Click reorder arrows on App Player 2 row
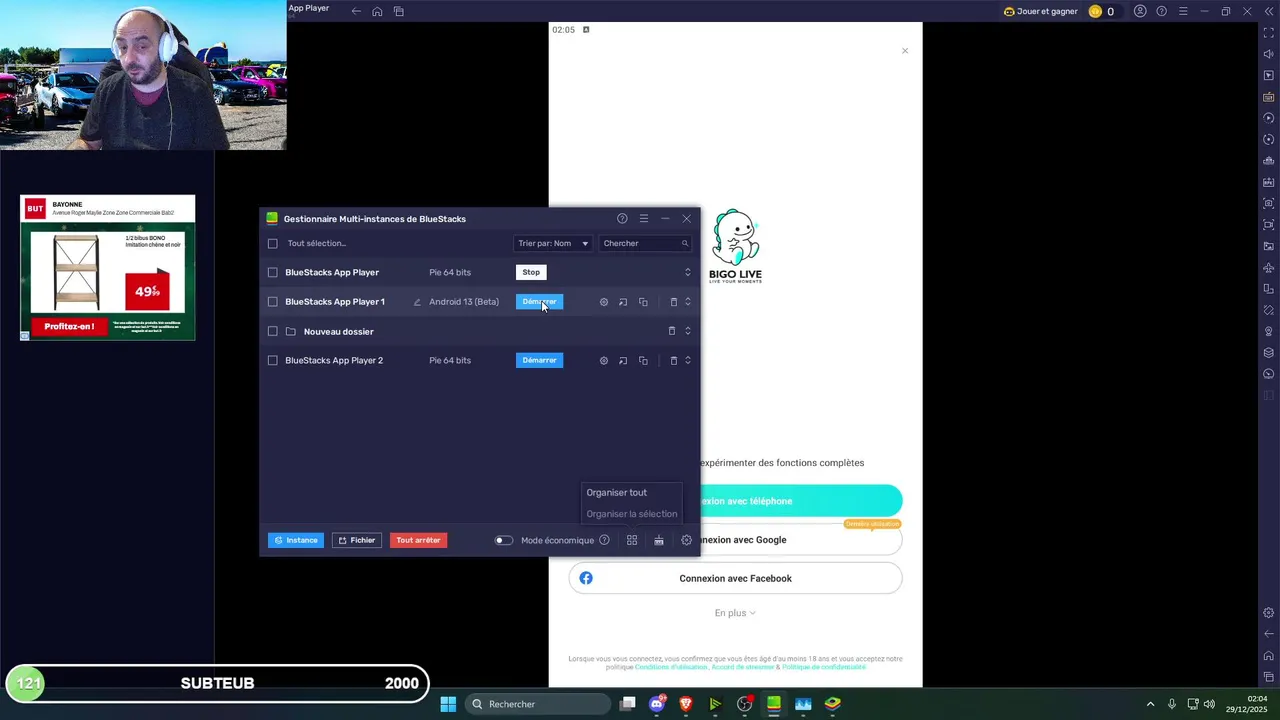The height and width of the screenshot is (720, 1280). point(687,361)
